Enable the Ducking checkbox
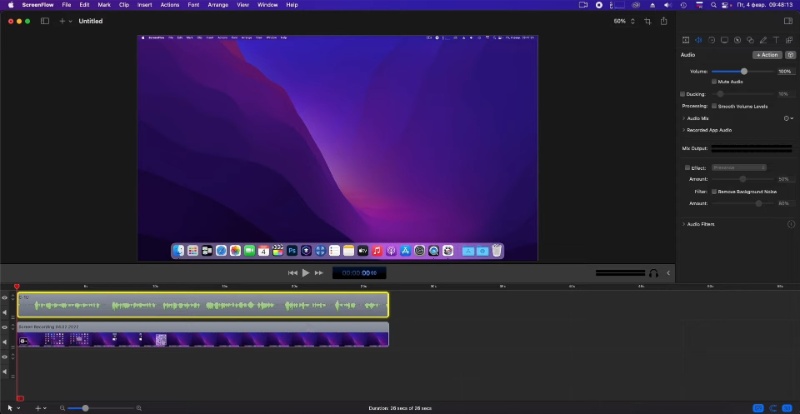Viewport: 800px width, 414px height. point(683,94)
